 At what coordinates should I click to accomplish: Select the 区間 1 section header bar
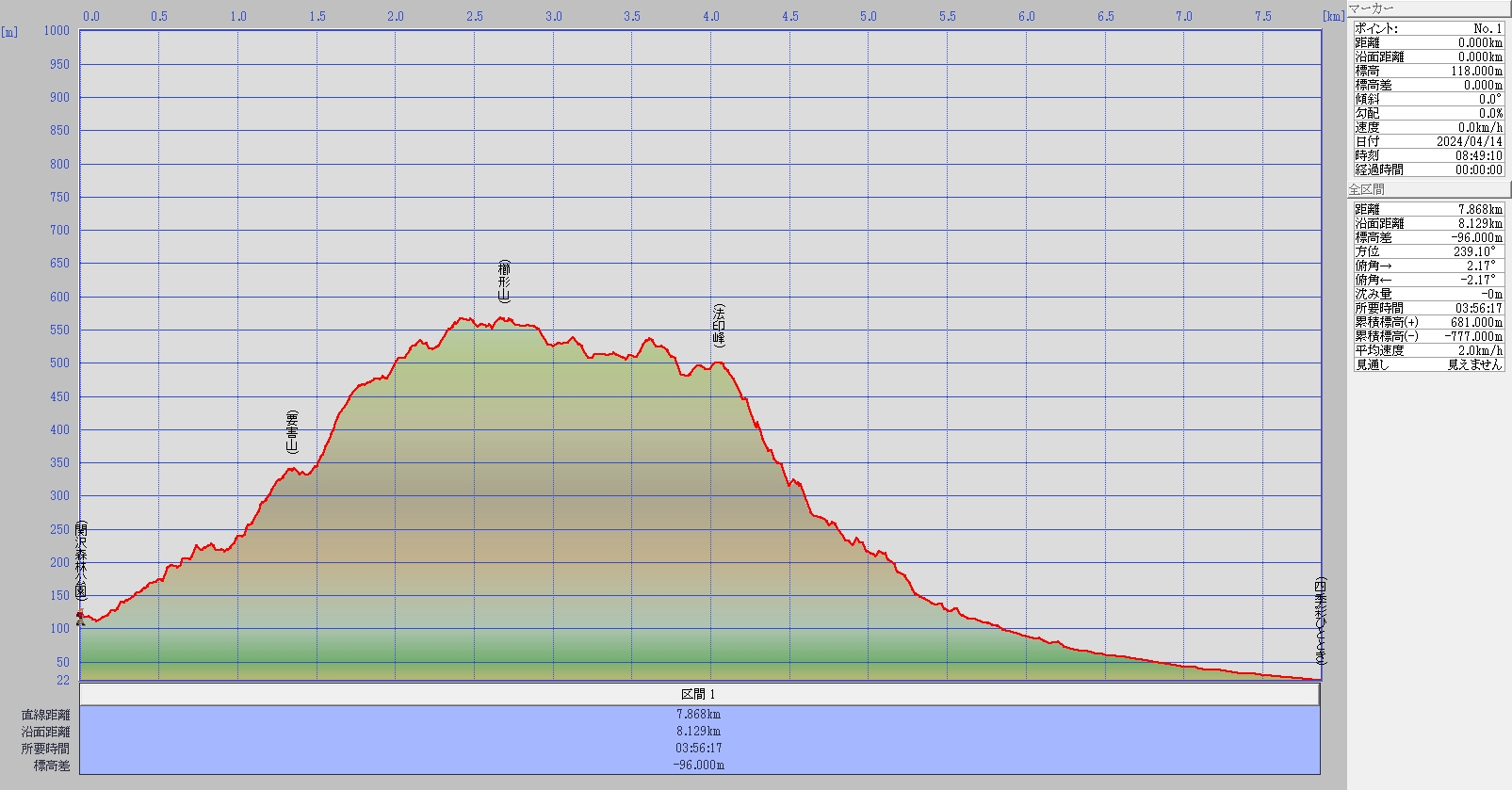699,694
